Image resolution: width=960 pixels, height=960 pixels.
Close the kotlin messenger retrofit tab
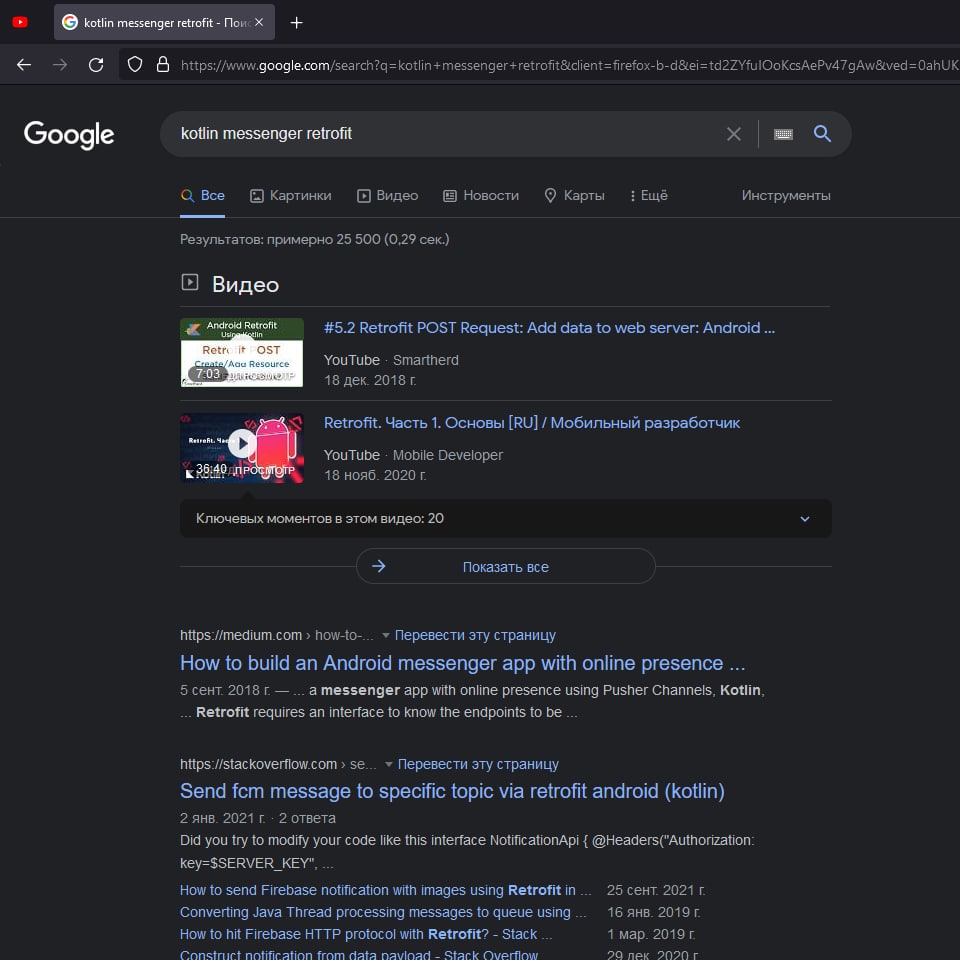click(259, 22)
